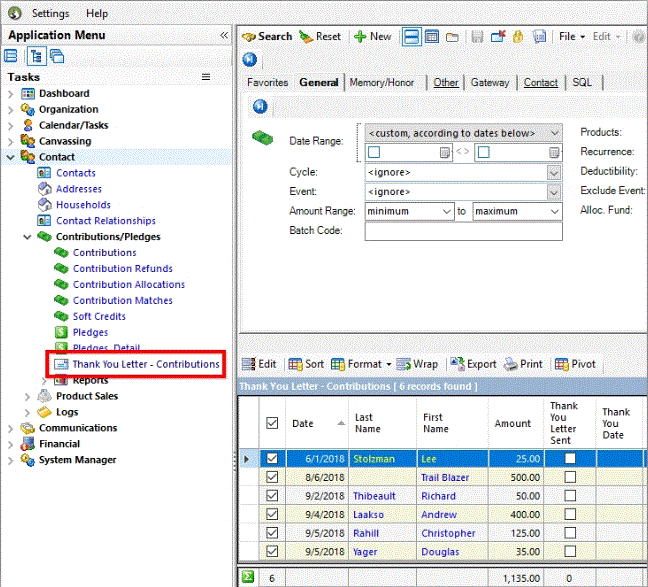Click the Search toolbar button
The width and height of the screenshot is (648, 587).
(x=267, y=37)
